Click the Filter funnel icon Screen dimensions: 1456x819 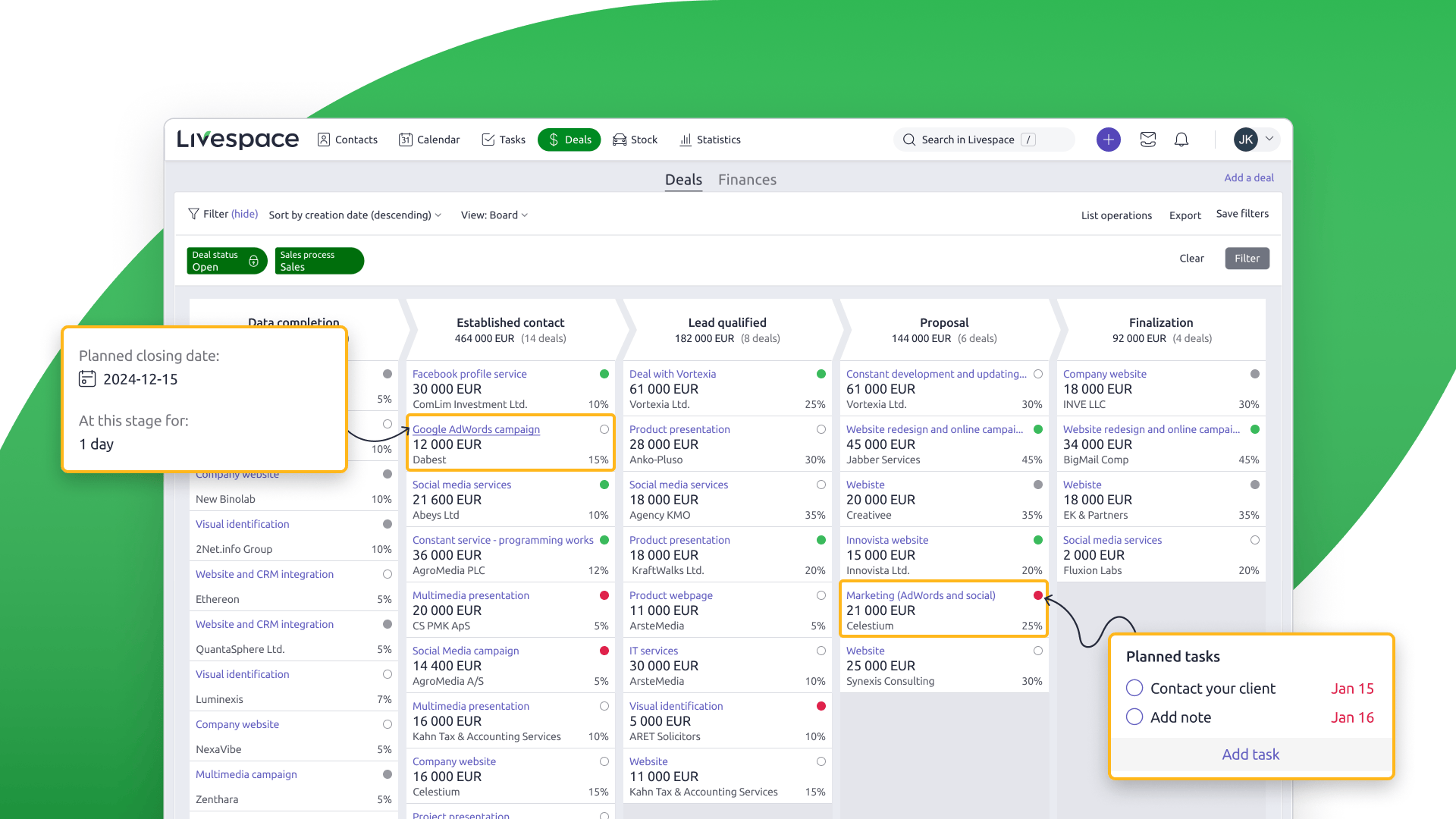point(193,214)
